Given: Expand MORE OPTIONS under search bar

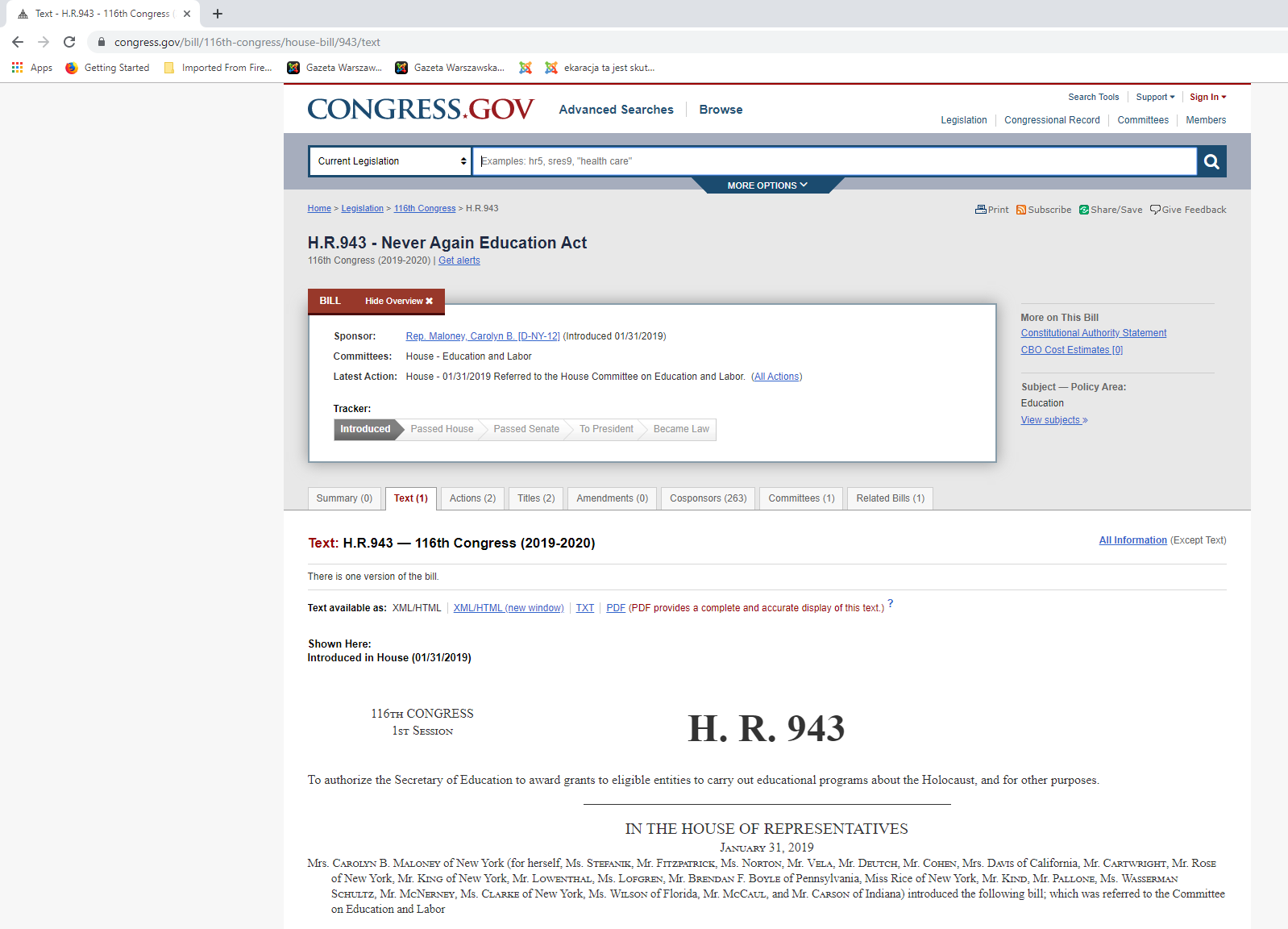Looking at the screenshot, I should pyautogui.click(x=767, y=185).
